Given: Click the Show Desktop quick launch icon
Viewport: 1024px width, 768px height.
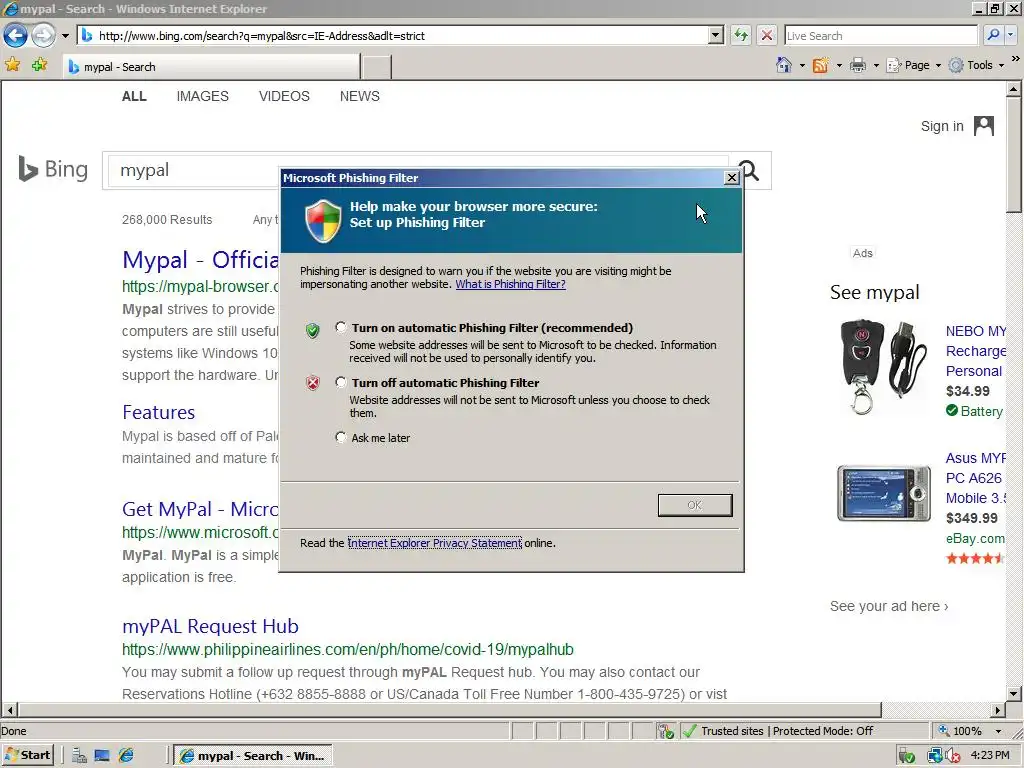Looking at the screenshot, I should coord(102,756).
